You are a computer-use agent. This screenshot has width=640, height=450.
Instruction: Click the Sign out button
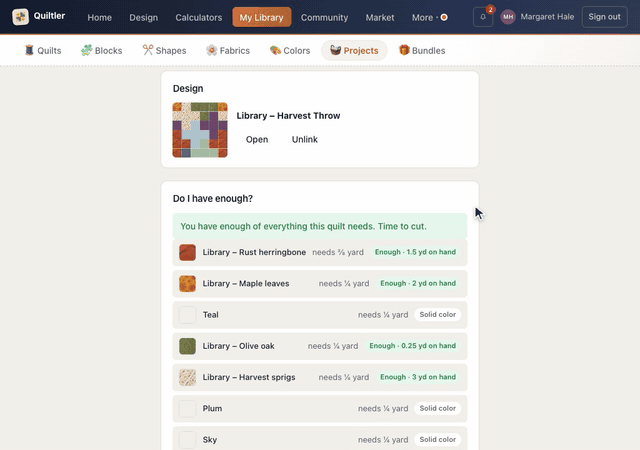click(x=604, y=17)
